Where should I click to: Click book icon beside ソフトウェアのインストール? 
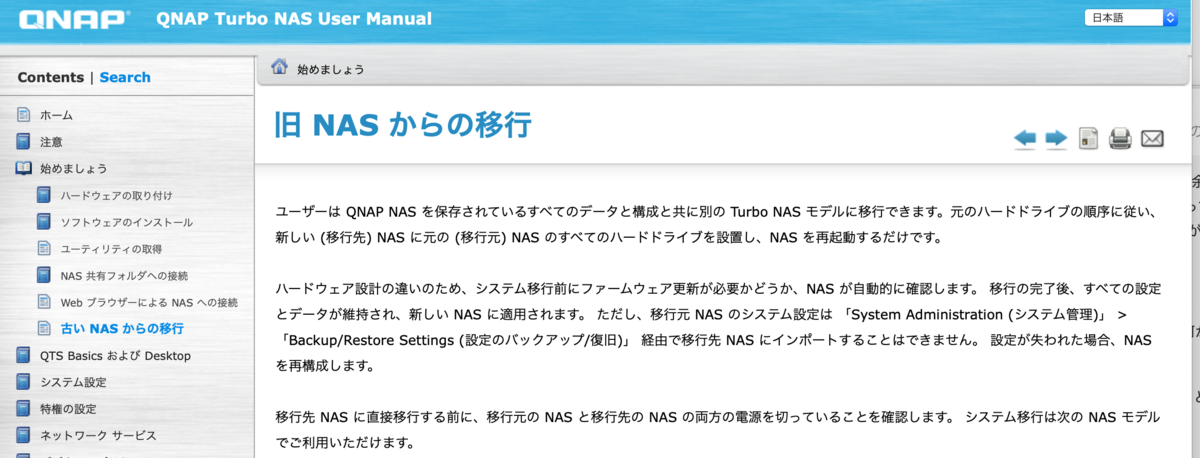[44, 222]
